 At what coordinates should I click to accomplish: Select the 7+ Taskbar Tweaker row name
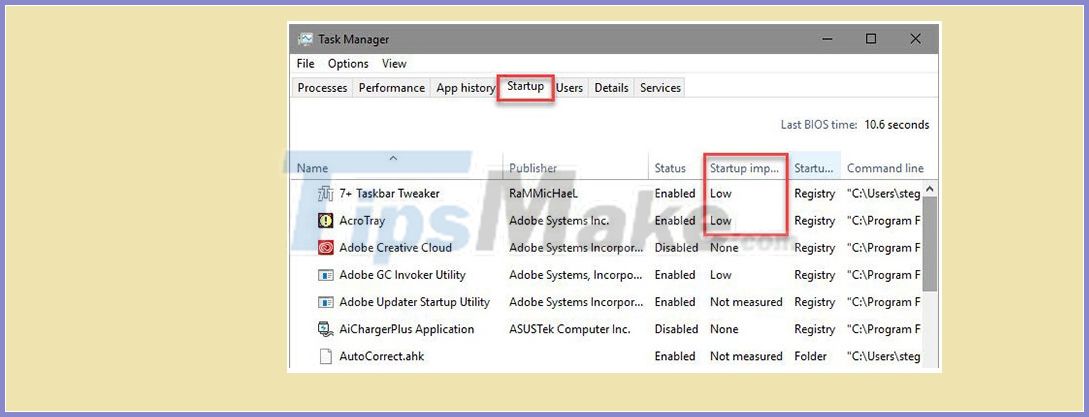click(389, 193)
